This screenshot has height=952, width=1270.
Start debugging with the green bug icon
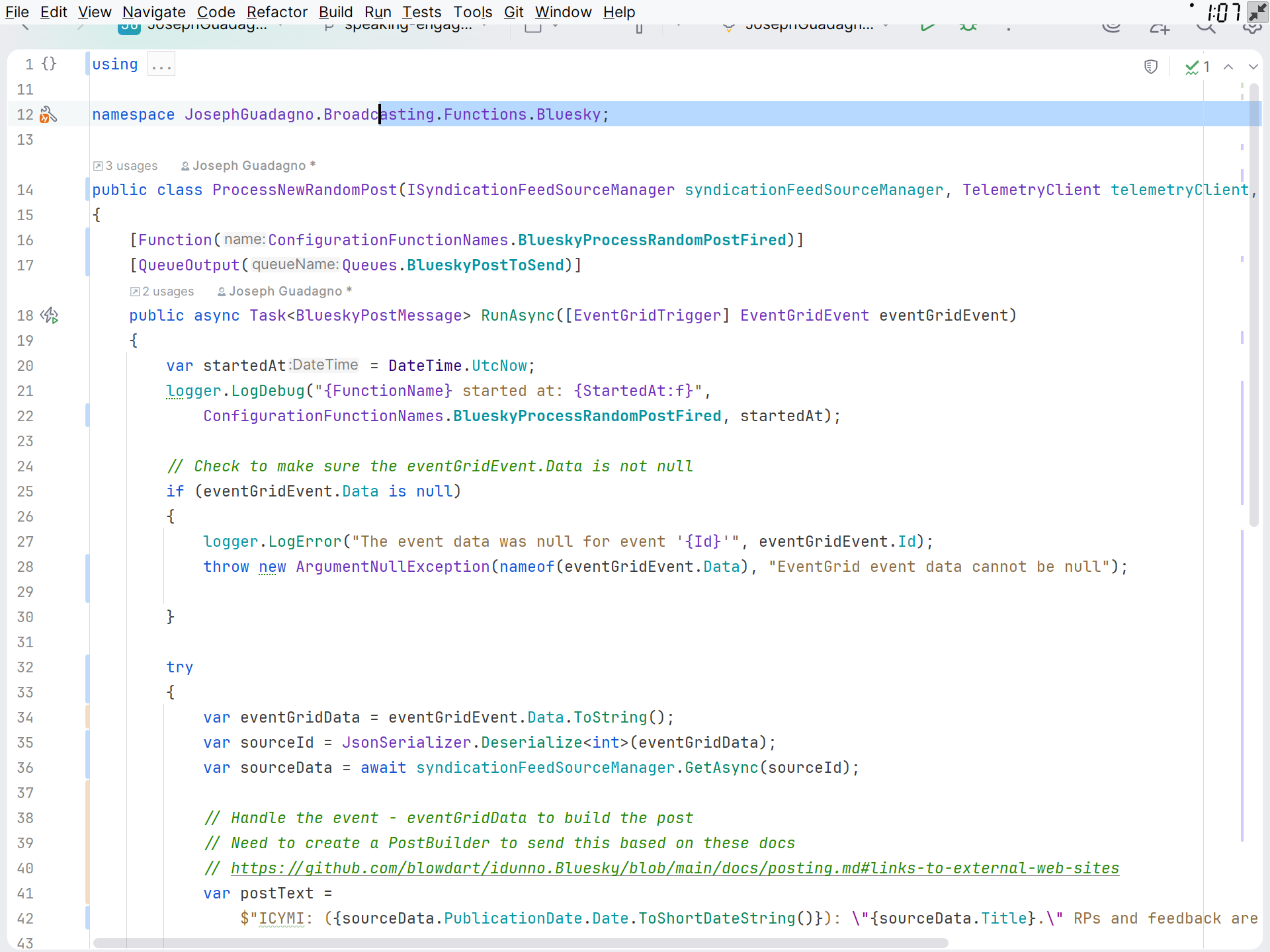click(968, 28)
